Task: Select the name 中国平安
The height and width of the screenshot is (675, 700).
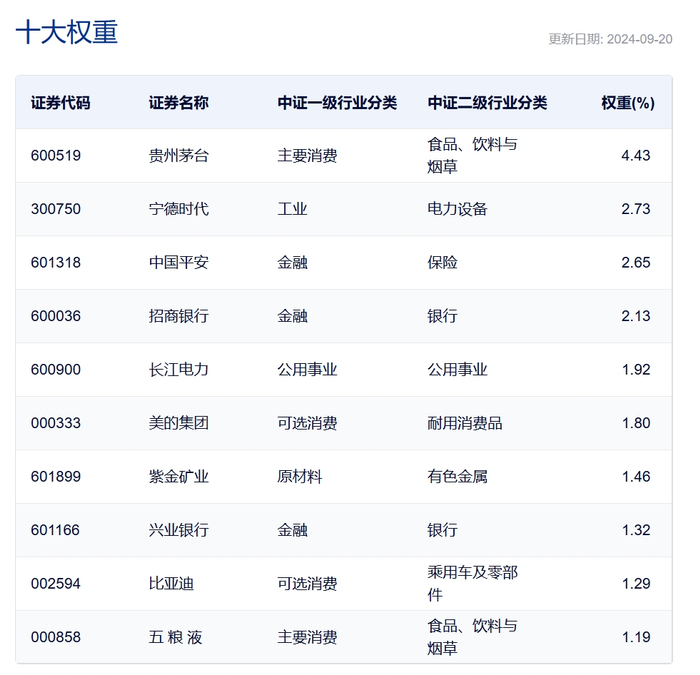Action: click(179, 262)
